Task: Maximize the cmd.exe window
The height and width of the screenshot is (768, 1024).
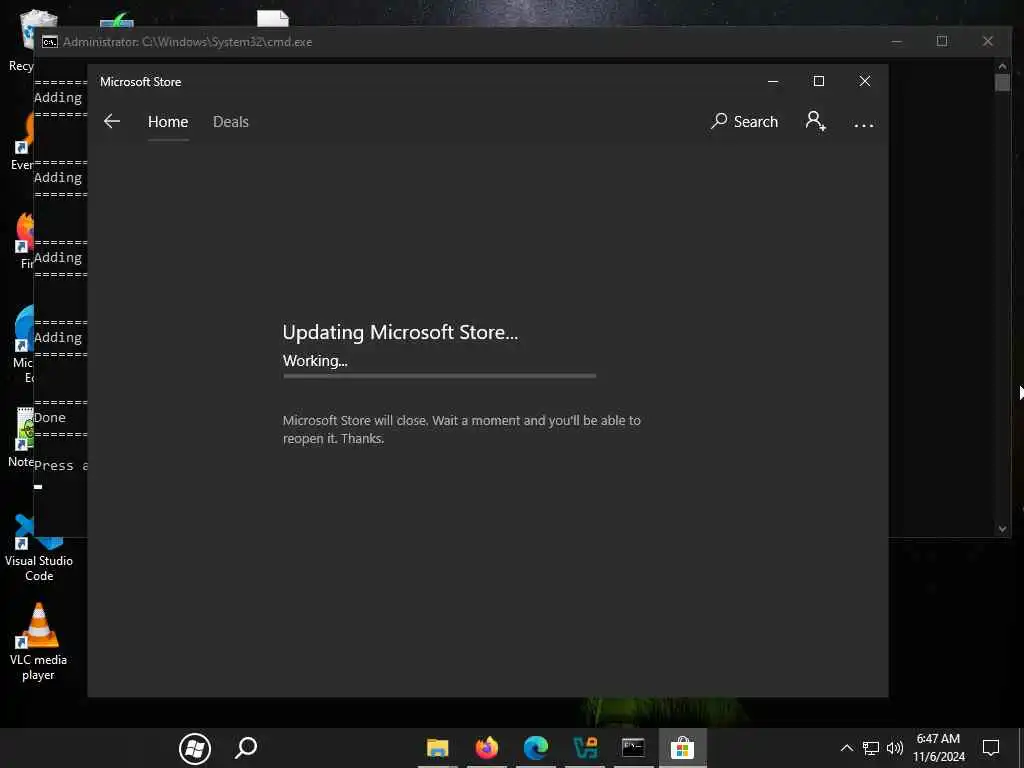Action: [942, 41]
